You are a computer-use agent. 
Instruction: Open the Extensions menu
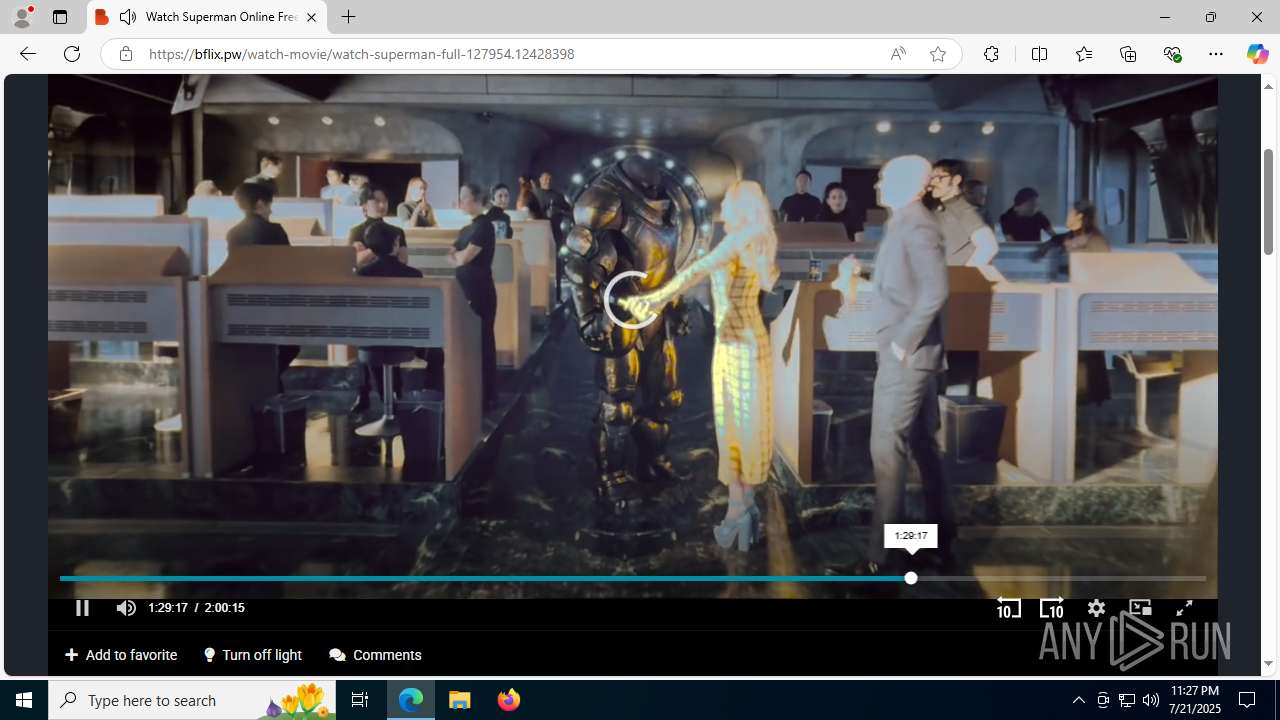point(991,54)
